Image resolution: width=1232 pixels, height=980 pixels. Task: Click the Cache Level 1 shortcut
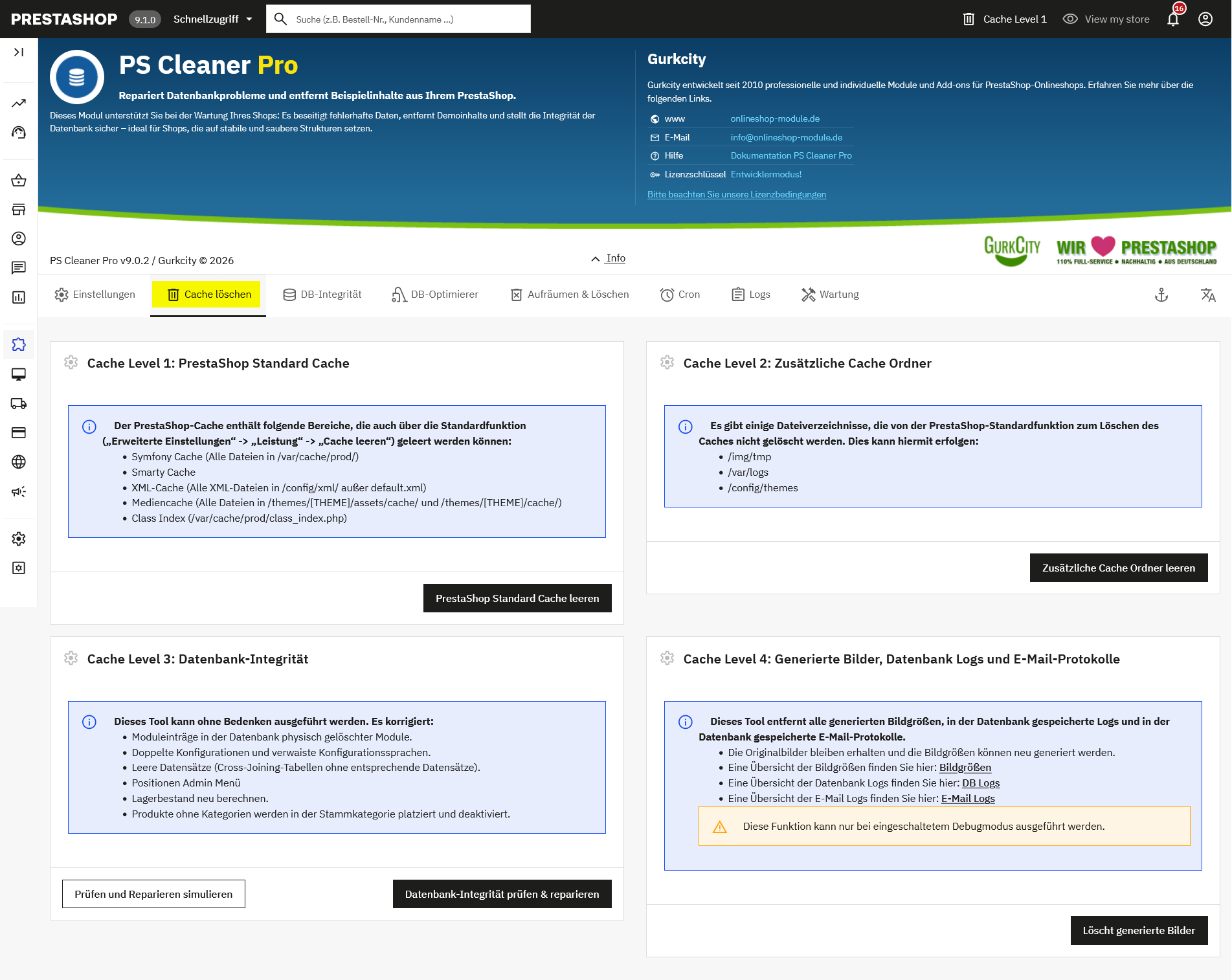tap(1005, 19)
